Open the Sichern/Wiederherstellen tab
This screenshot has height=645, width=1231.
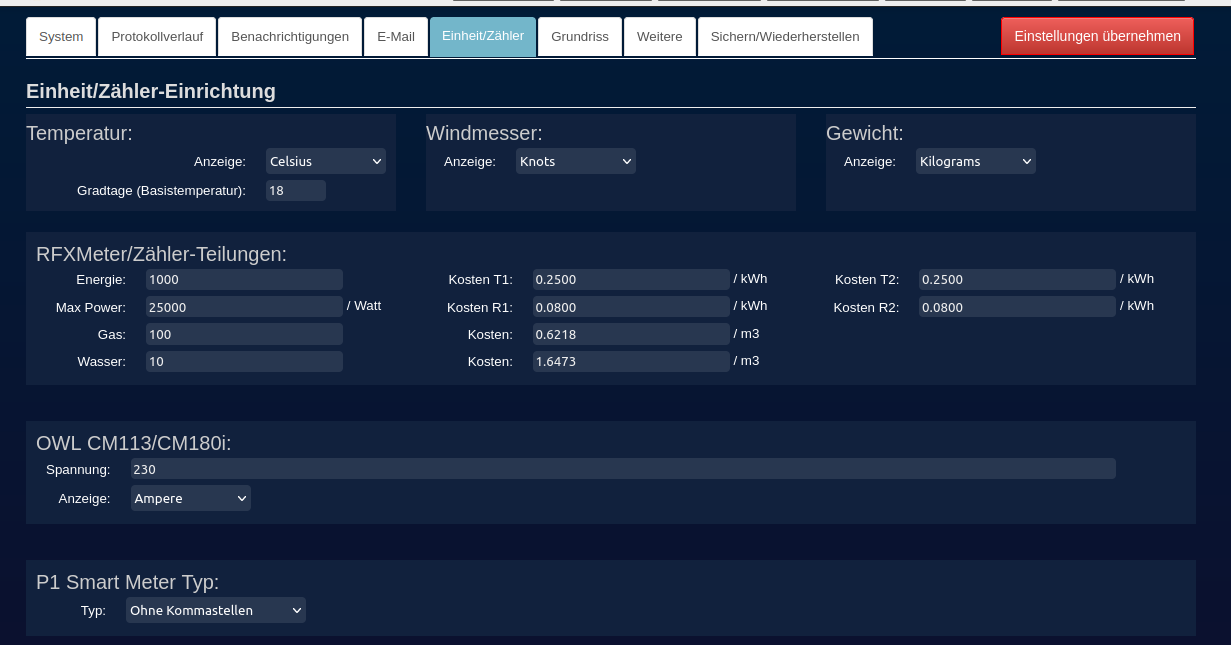pos(785,37)
